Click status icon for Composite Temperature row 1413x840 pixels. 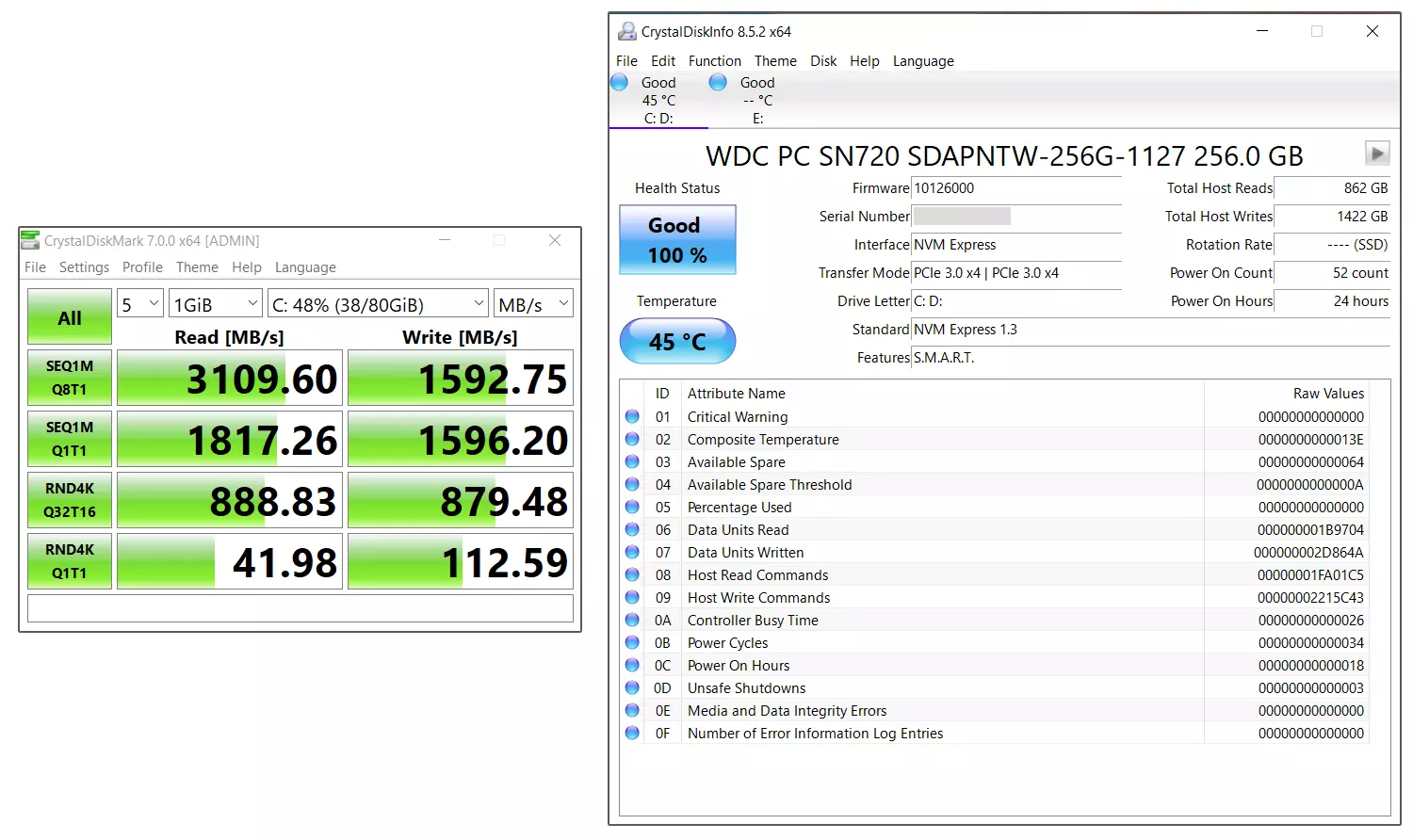(632, 439)
